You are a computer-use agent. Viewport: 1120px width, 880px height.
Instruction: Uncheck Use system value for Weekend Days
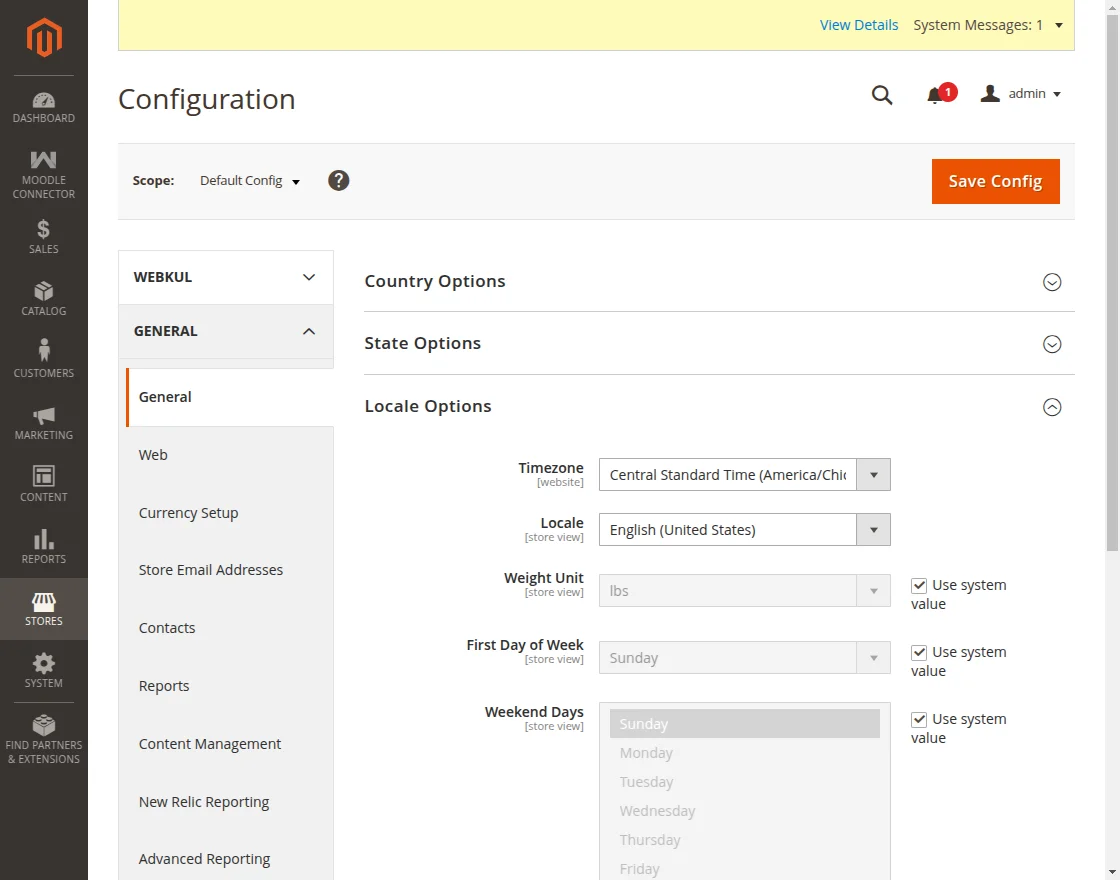click(x=919, y=719)
